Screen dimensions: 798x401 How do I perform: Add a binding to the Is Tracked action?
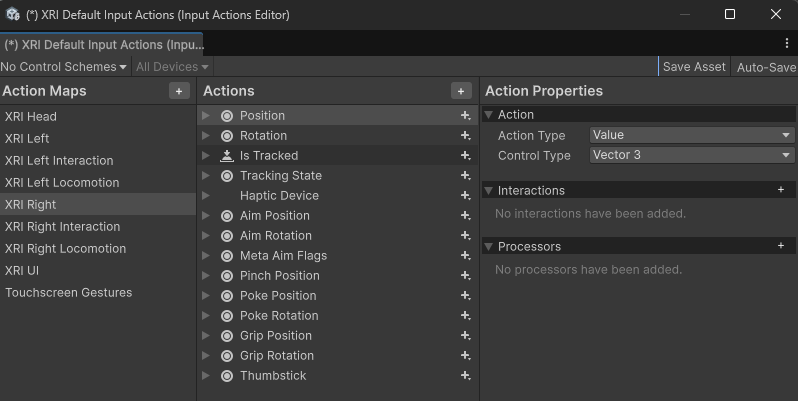tap(465, 156)
